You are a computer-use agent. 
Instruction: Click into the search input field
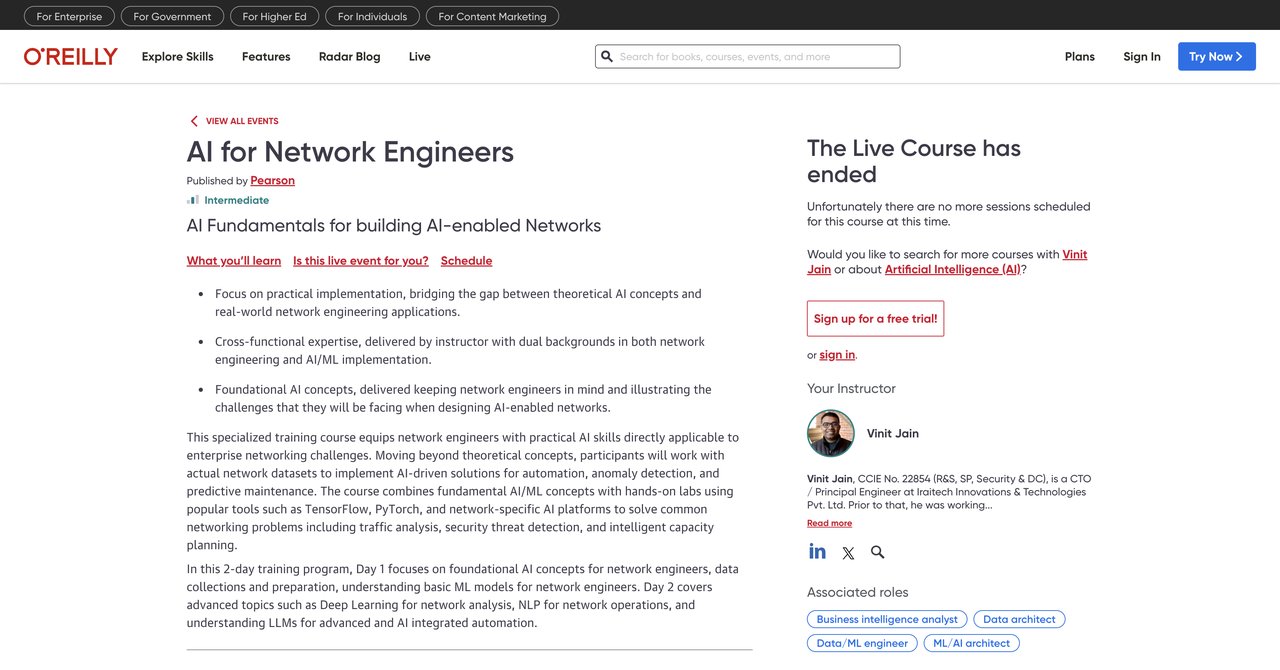748,57
